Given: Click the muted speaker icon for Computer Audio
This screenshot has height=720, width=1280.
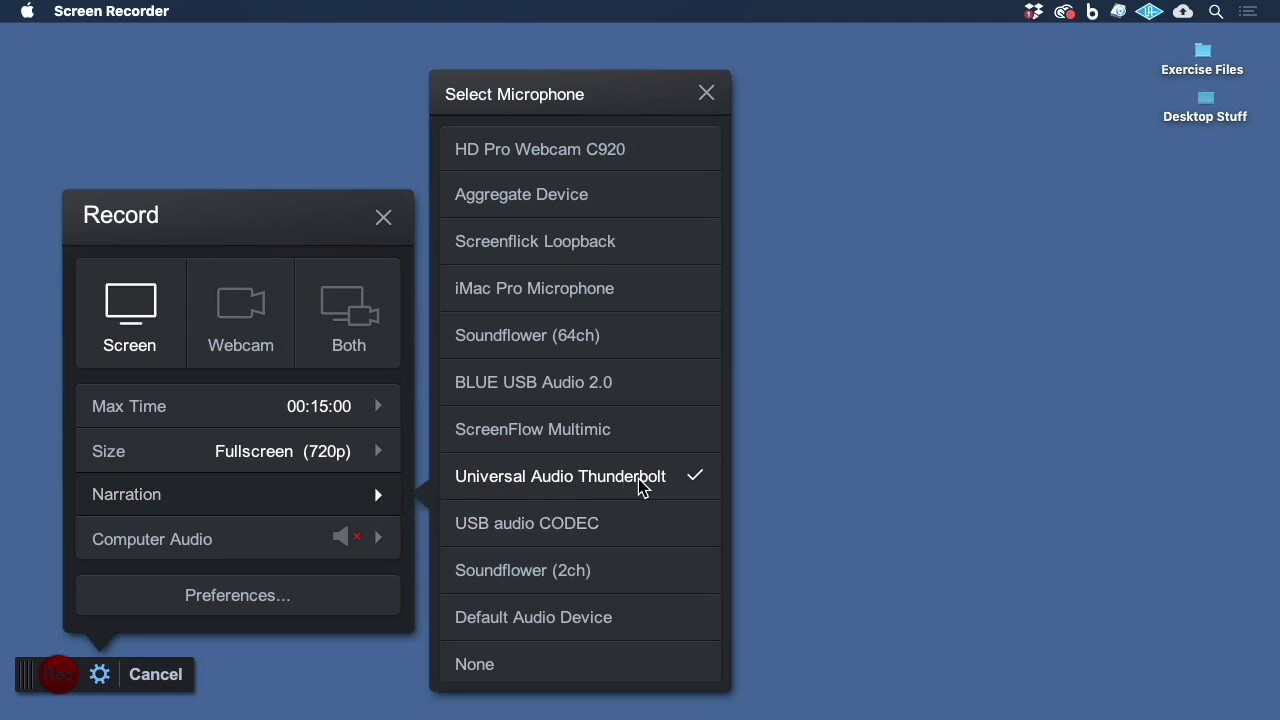Looking at the screenshot, I should [346, 538].
